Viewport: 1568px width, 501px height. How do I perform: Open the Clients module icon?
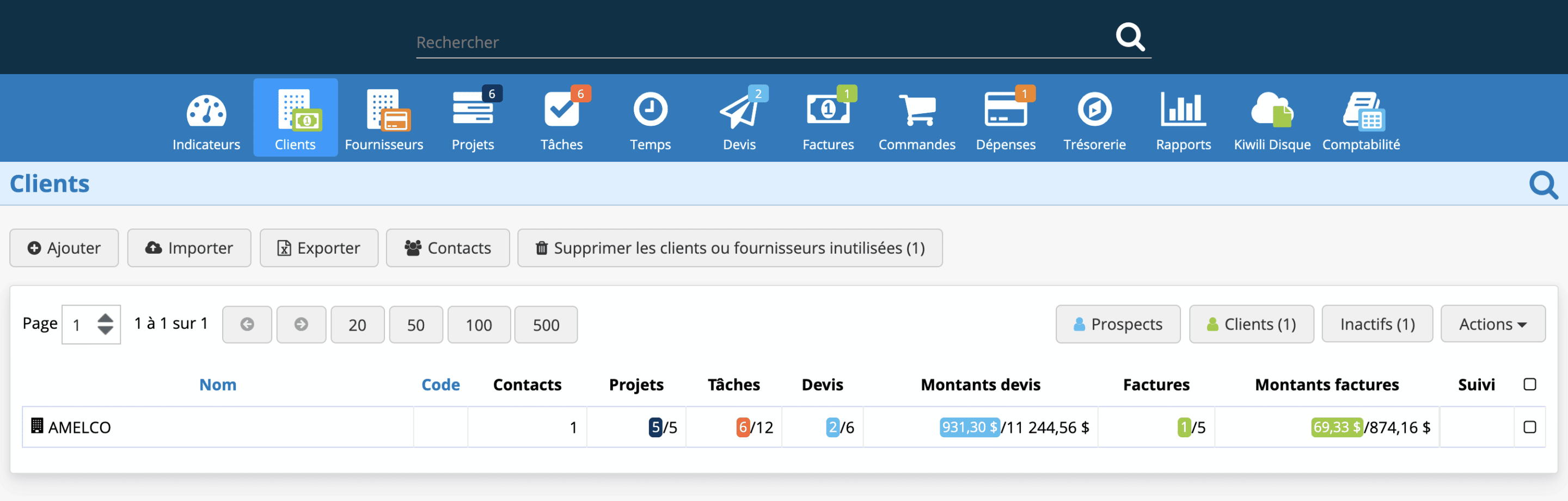tap(295, 118)
